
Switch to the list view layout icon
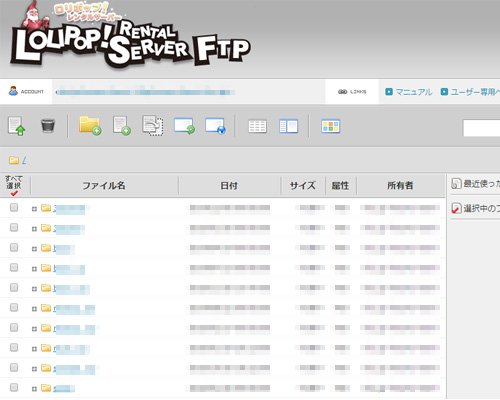[257, 126]
